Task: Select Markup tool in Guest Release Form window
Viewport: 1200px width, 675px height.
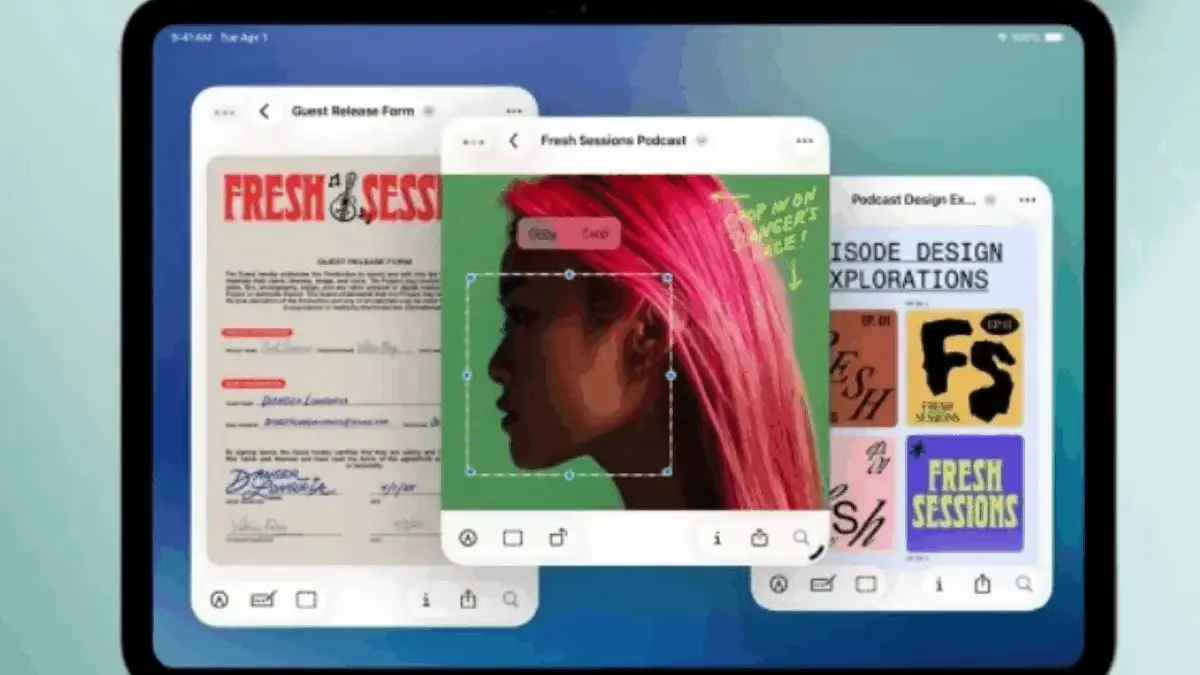Action: point(220,599)
